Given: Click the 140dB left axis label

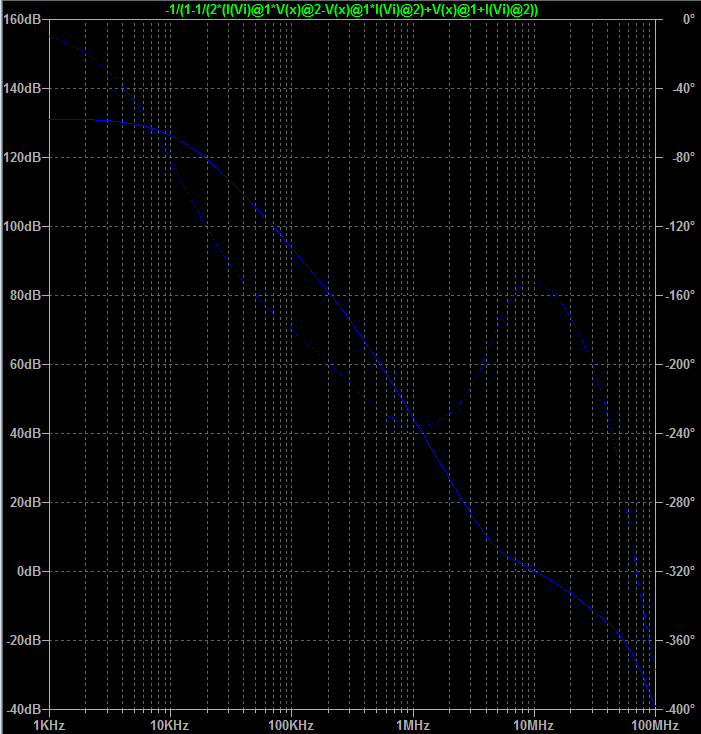Looking at the screenshot, I should [22, 88].
